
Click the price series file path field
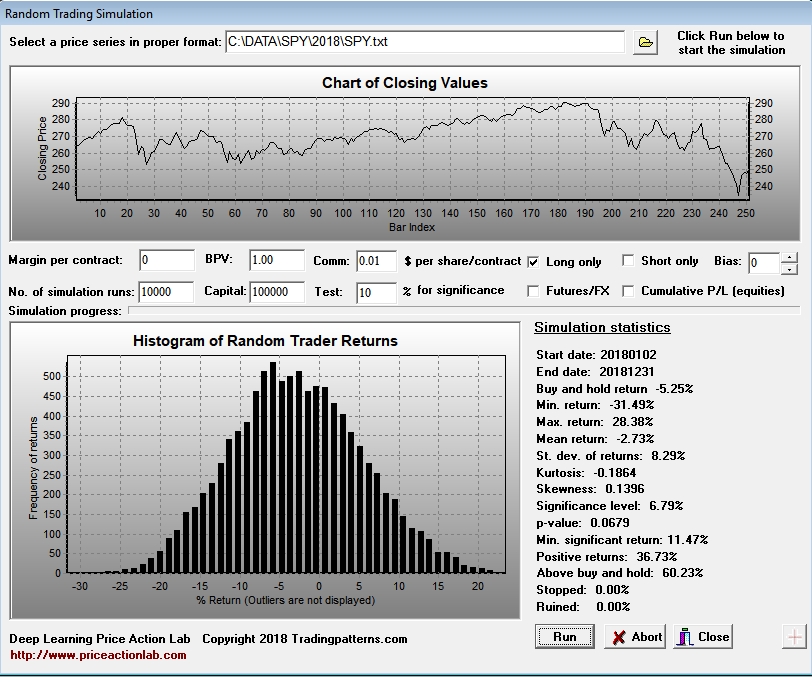pyautogui.click(x=424, y=42)
